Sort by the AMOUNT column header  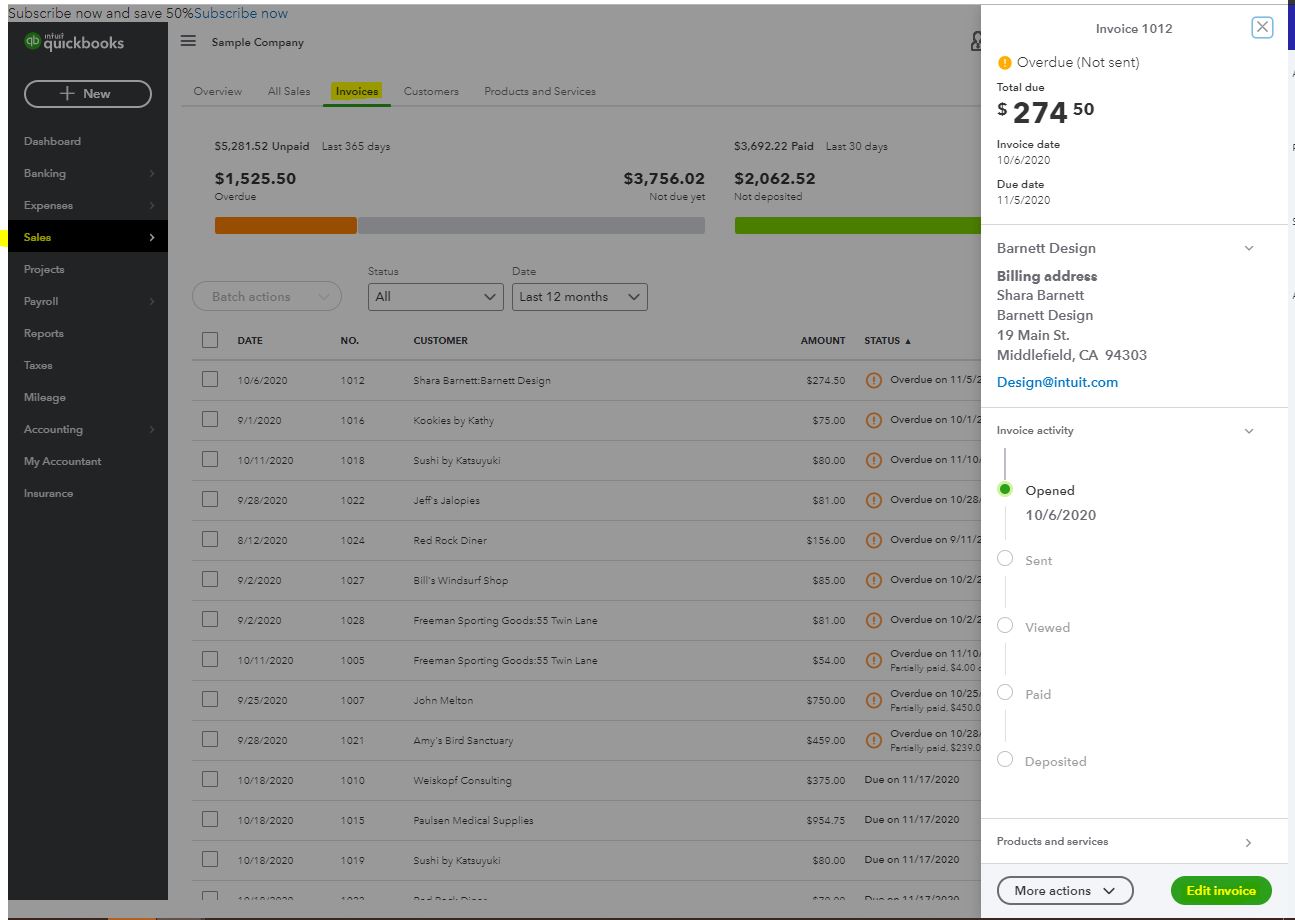pos(823,341)
